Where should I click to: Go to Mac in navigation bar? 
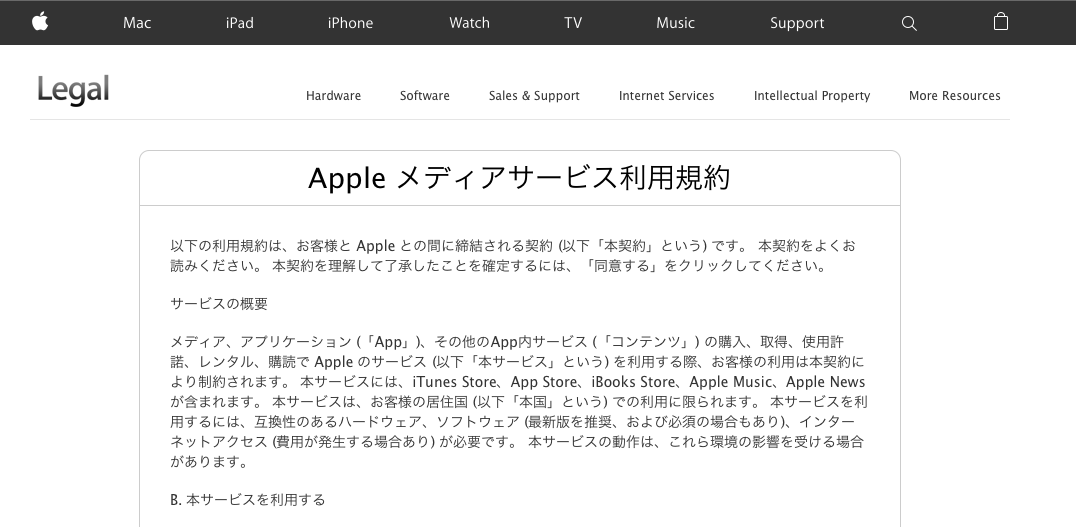tap(137, 23)
